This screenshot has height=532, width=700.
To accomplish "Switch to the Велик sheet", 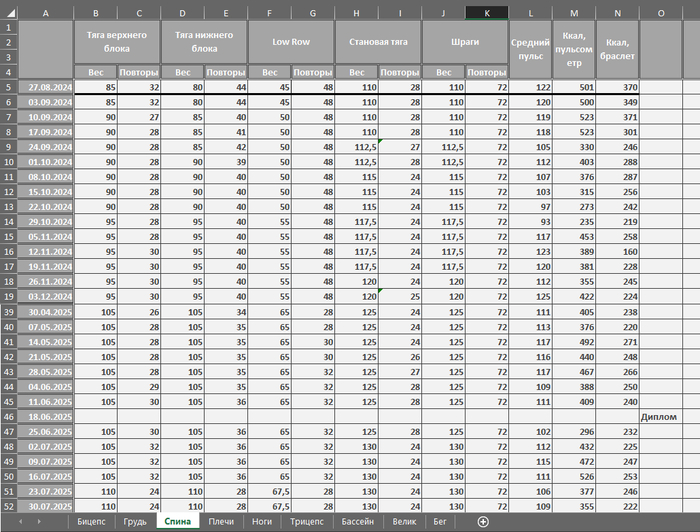I will (x=404, y=521).
